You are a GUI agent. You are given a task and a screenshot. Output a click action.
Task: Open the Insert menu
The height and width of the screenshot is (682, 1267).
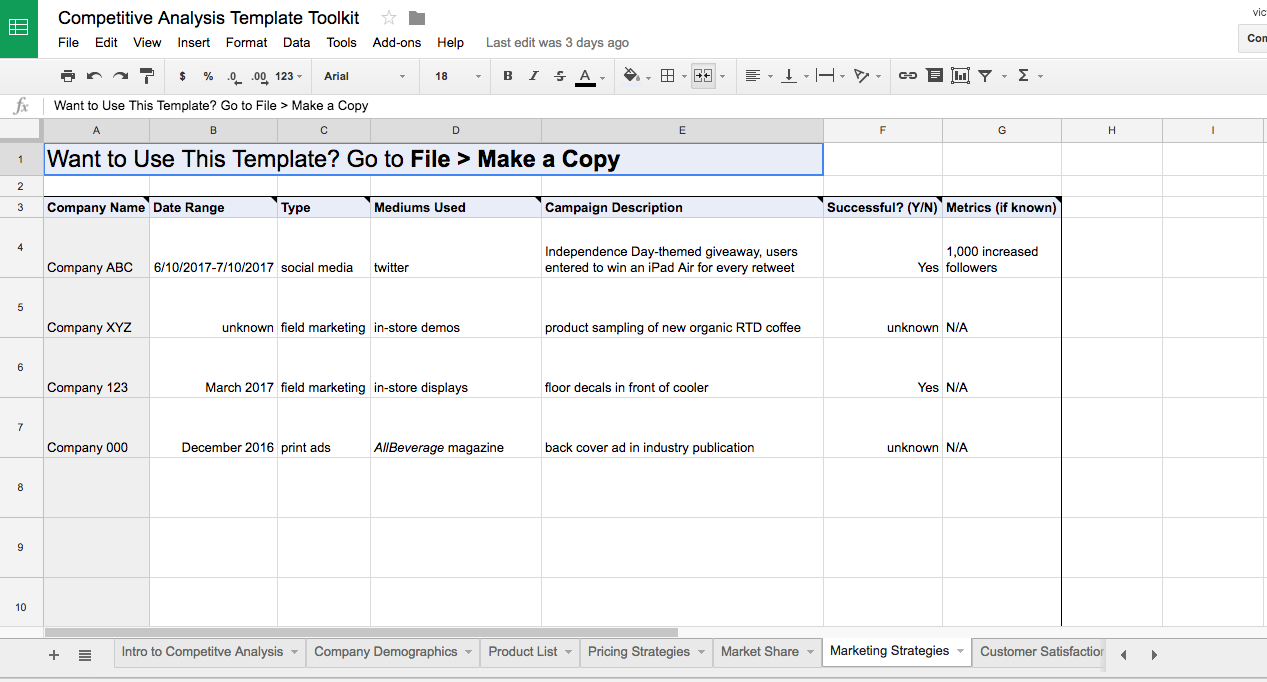[x=194, y=42]
